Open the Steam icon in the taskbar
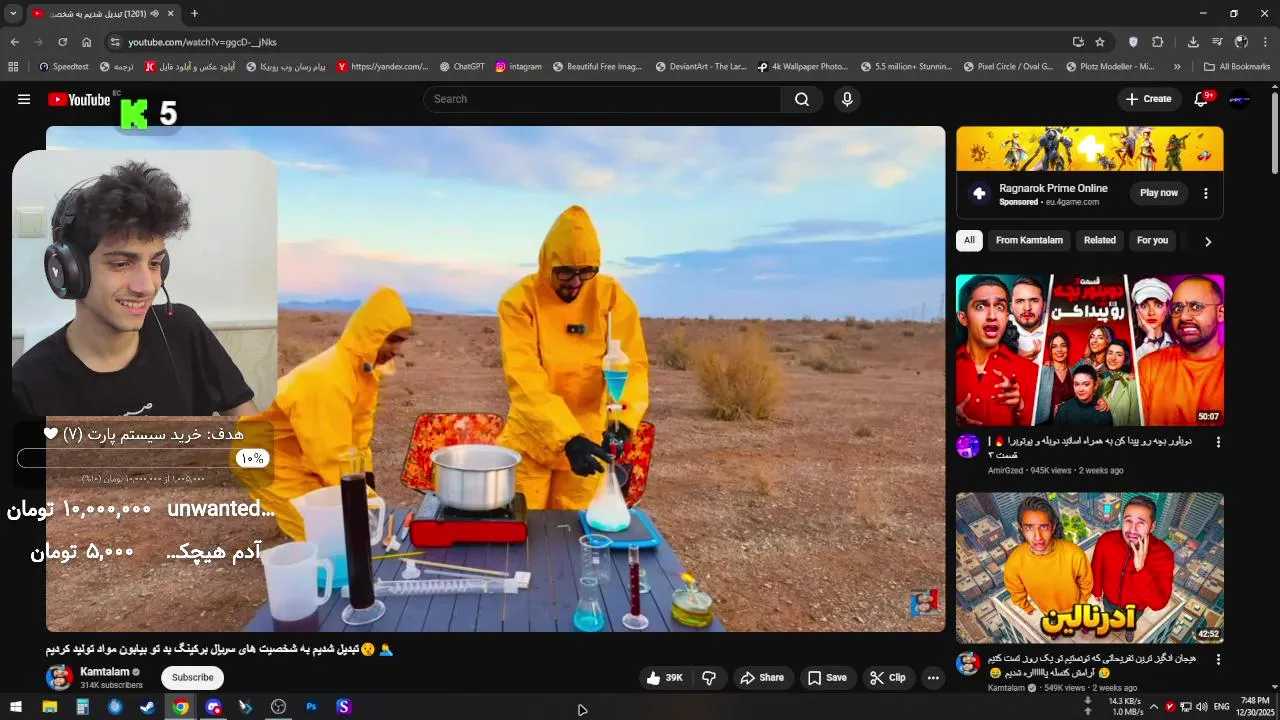 [x=147, y=707]
